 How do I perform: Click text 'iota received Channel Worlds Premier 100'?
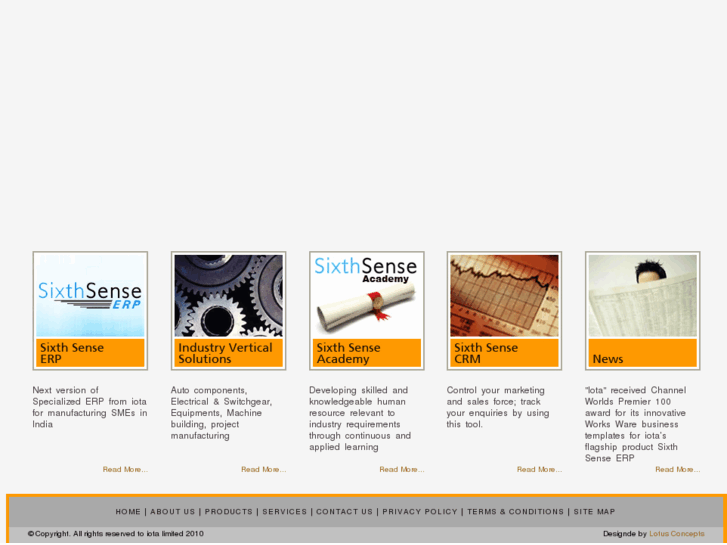pyautogui.click(x=636, y=424)
